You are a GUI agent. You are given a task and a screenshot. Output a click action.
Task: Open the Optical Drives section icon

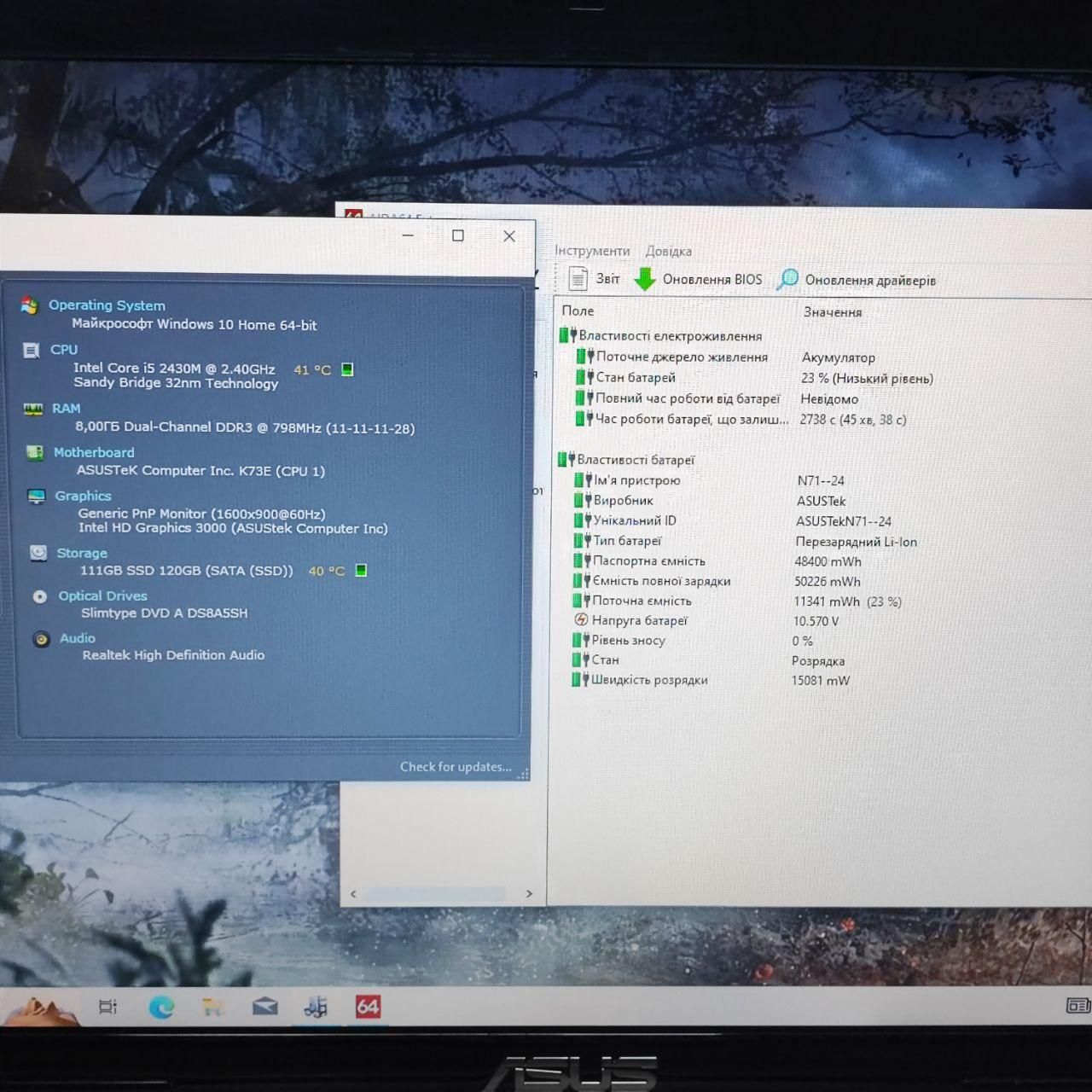click(x=40, y=596)
